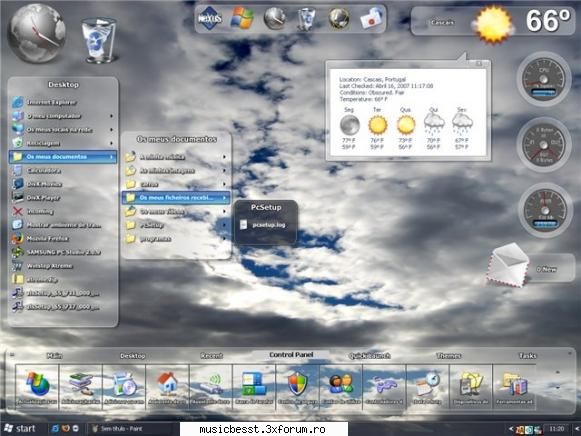Switch to the Desktop shelf tab
Image resolution: width=581 pixels, height=436 pixels.
pyautogui.click(x=133, y=356)
